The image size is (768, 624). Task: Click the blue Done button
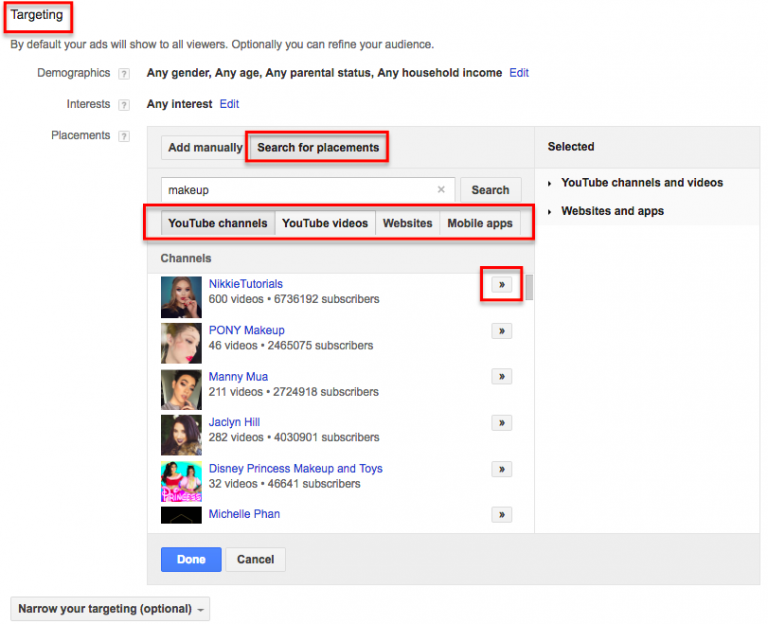tap(191, 559)
